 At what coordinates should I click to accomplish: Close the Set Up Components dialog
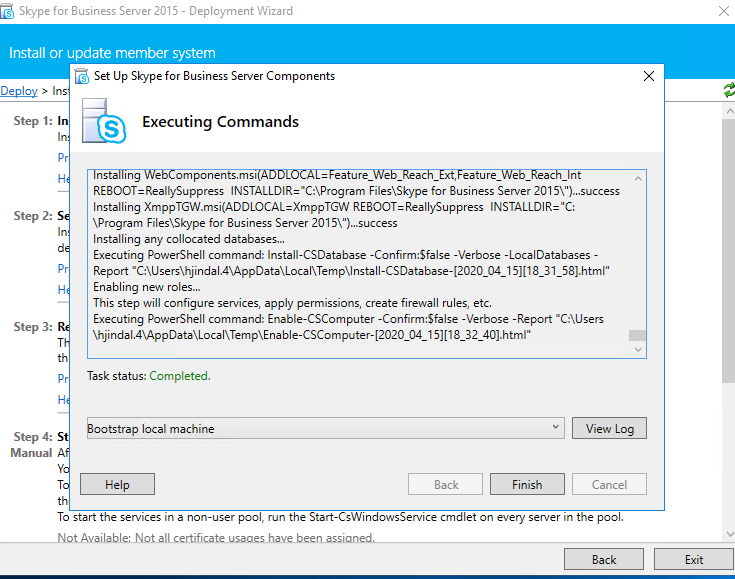(x=649, y=76)
